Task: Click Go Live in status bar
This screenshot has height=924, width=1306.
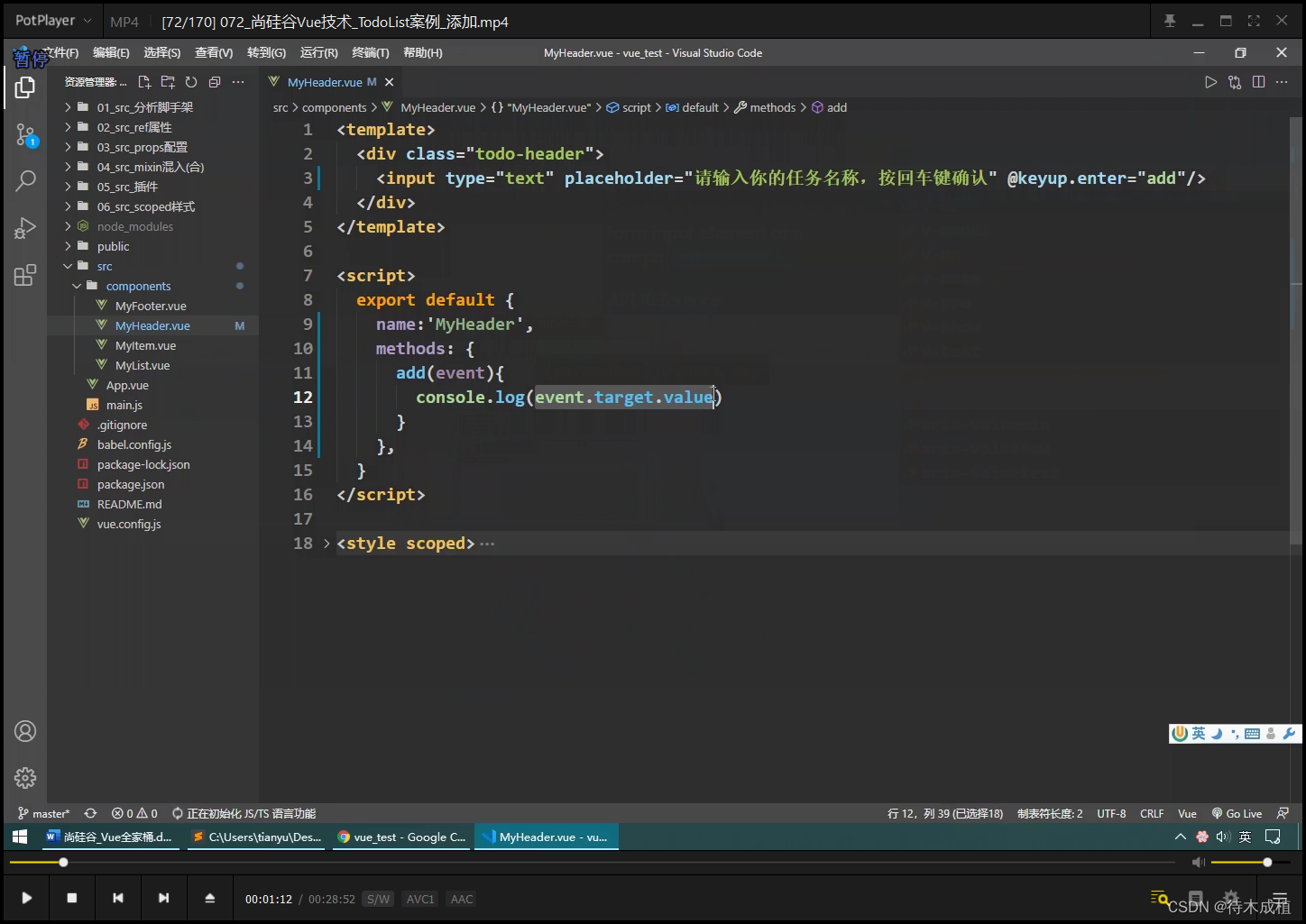Action: click(x=1237, y=813)
